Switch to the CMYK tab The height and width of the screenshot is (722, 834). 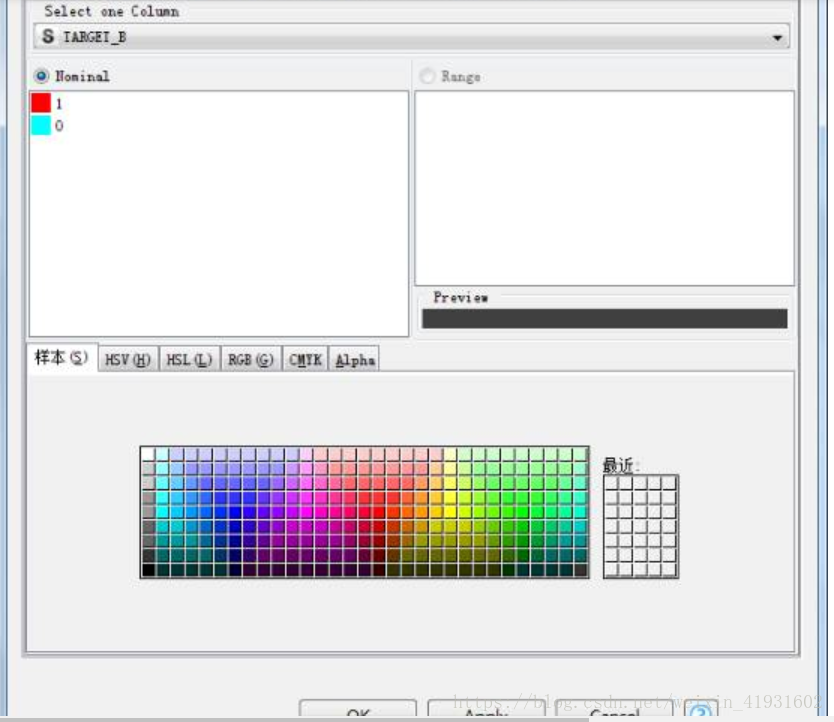[305, 360]
